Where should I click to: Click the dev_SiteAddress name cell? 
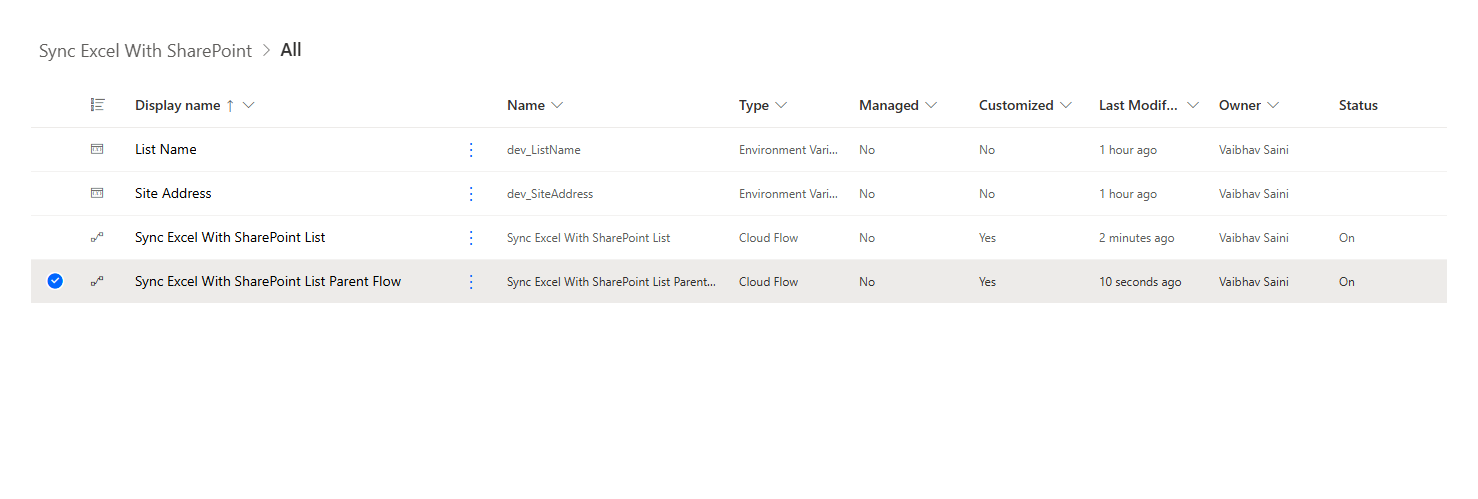550,194
